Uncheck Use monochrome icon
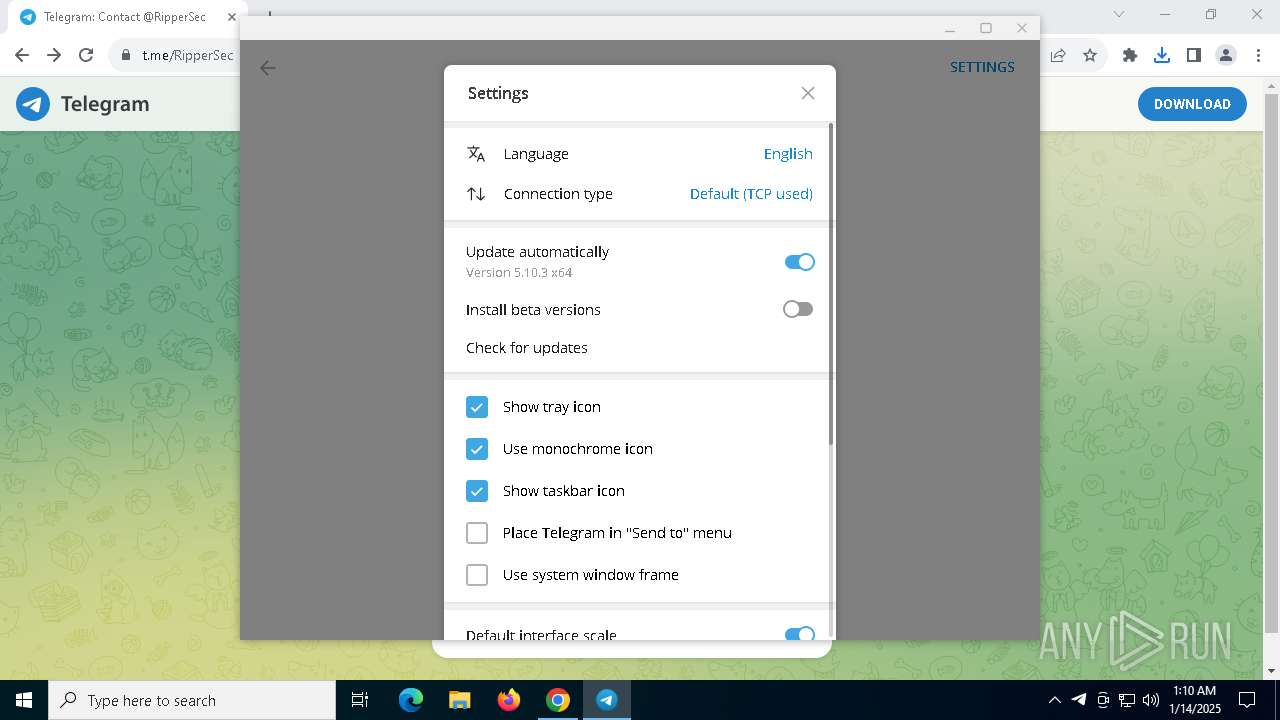The width and height of the screenshot is (1280, 720). click(477, 449)
